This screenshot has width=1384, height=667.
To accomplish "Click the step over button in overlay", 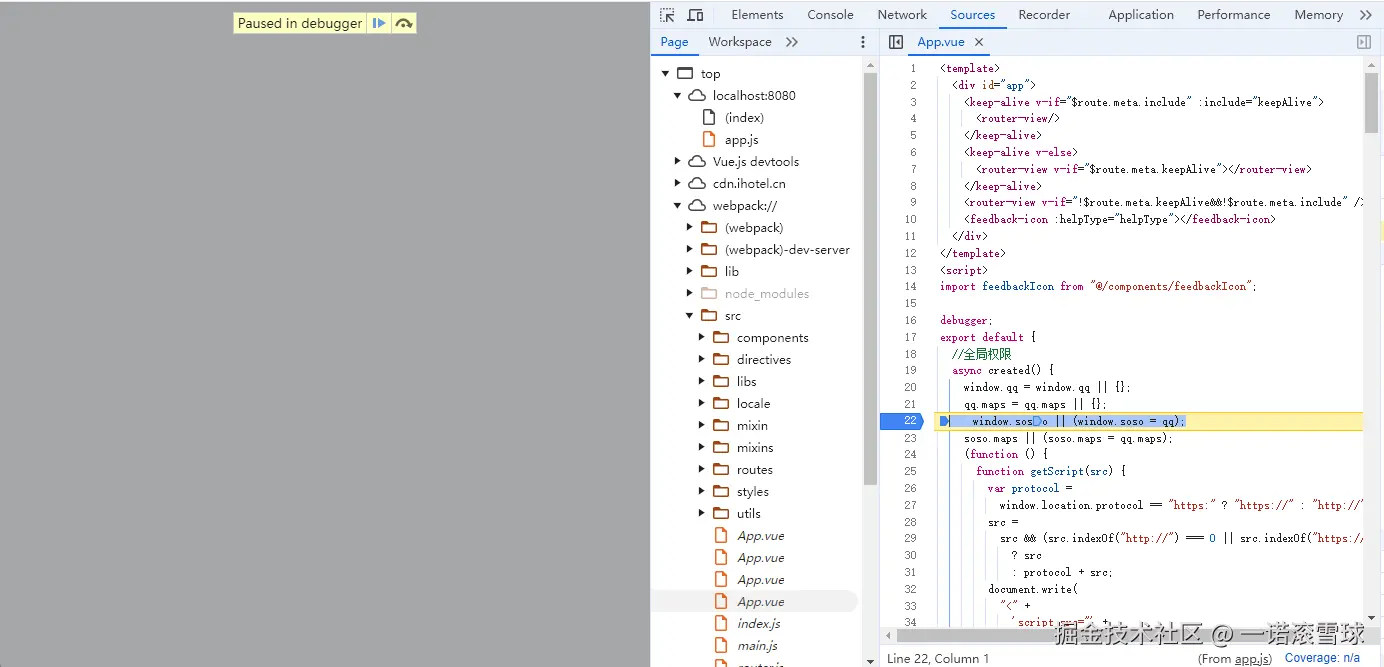I will (x=404, y=23).
